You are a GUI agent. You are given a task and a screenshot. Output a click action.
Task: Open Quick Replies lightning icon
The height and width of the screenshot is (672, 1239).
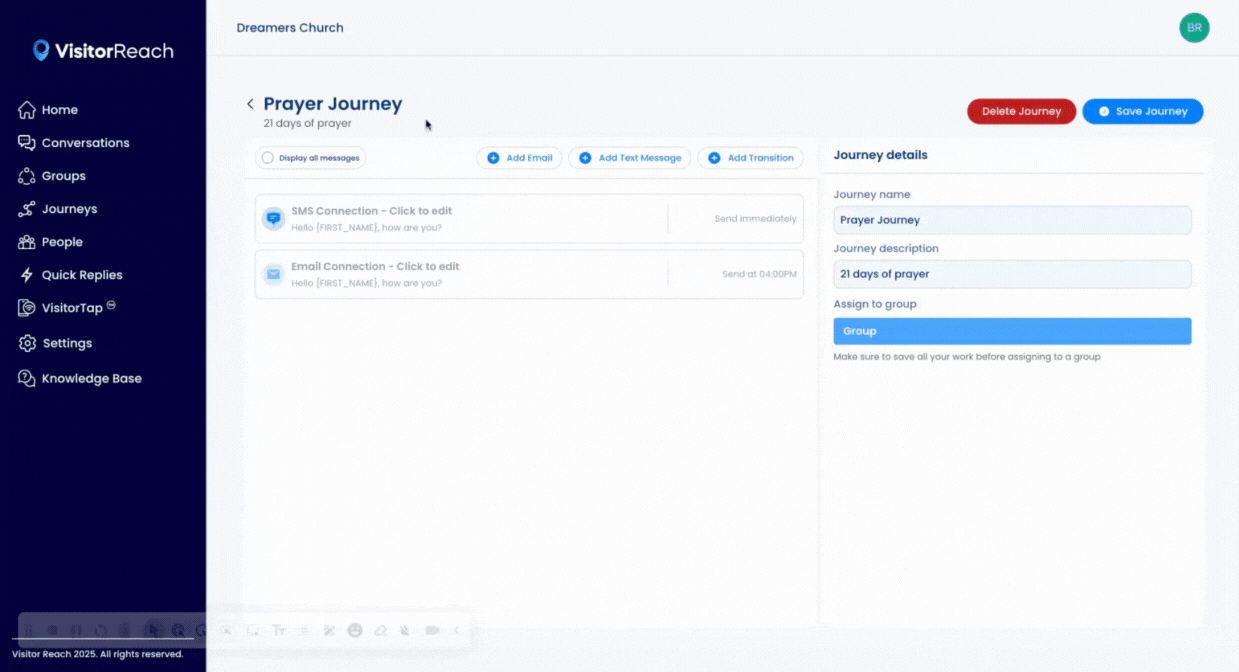[x=27, y=275]
